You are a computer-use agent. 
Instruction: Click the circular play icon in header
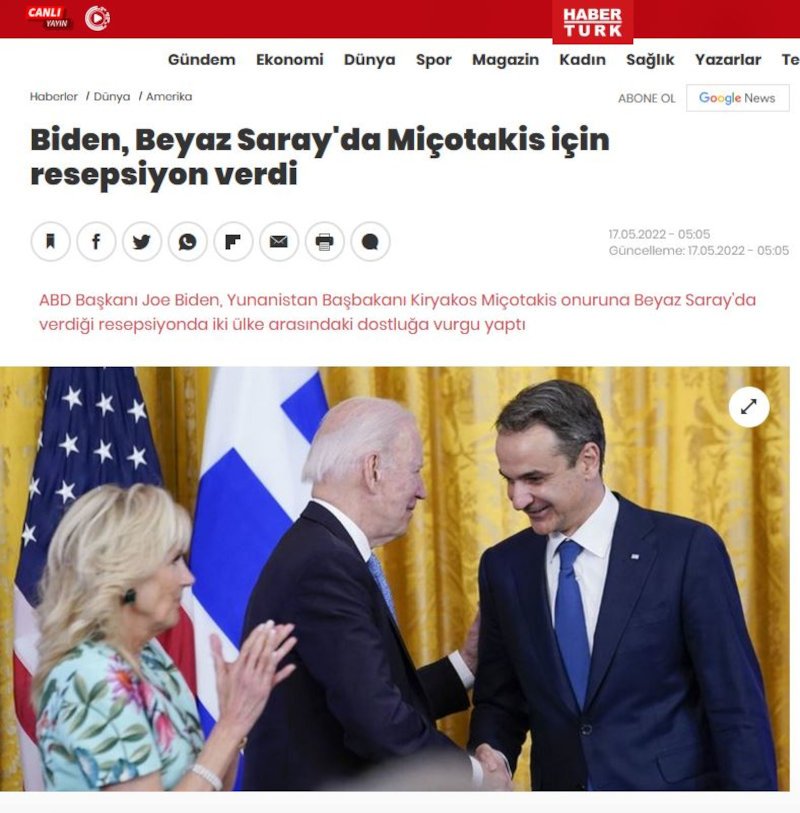point(97,18)
